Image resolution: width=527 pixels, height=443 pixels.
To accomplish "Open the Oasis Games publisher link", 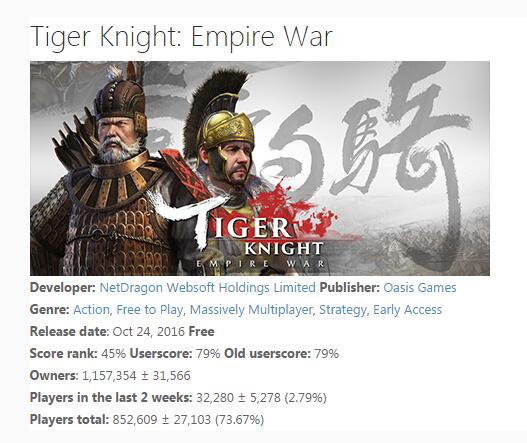I will pyautogui.click(x=420, y=288).
